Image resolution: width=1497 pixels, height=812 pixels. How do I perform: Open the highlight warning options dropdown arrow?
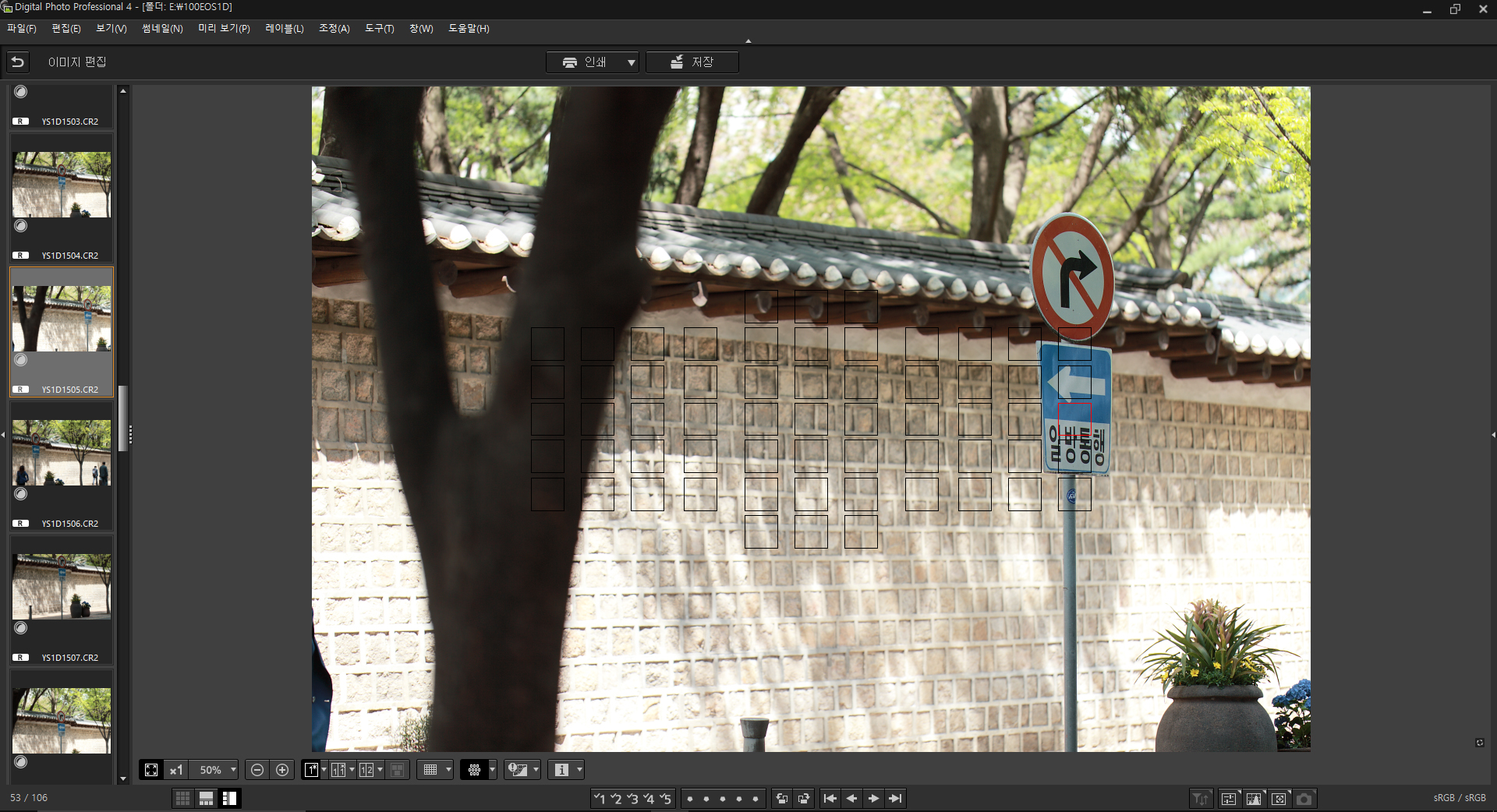click(x=536, y=770)
